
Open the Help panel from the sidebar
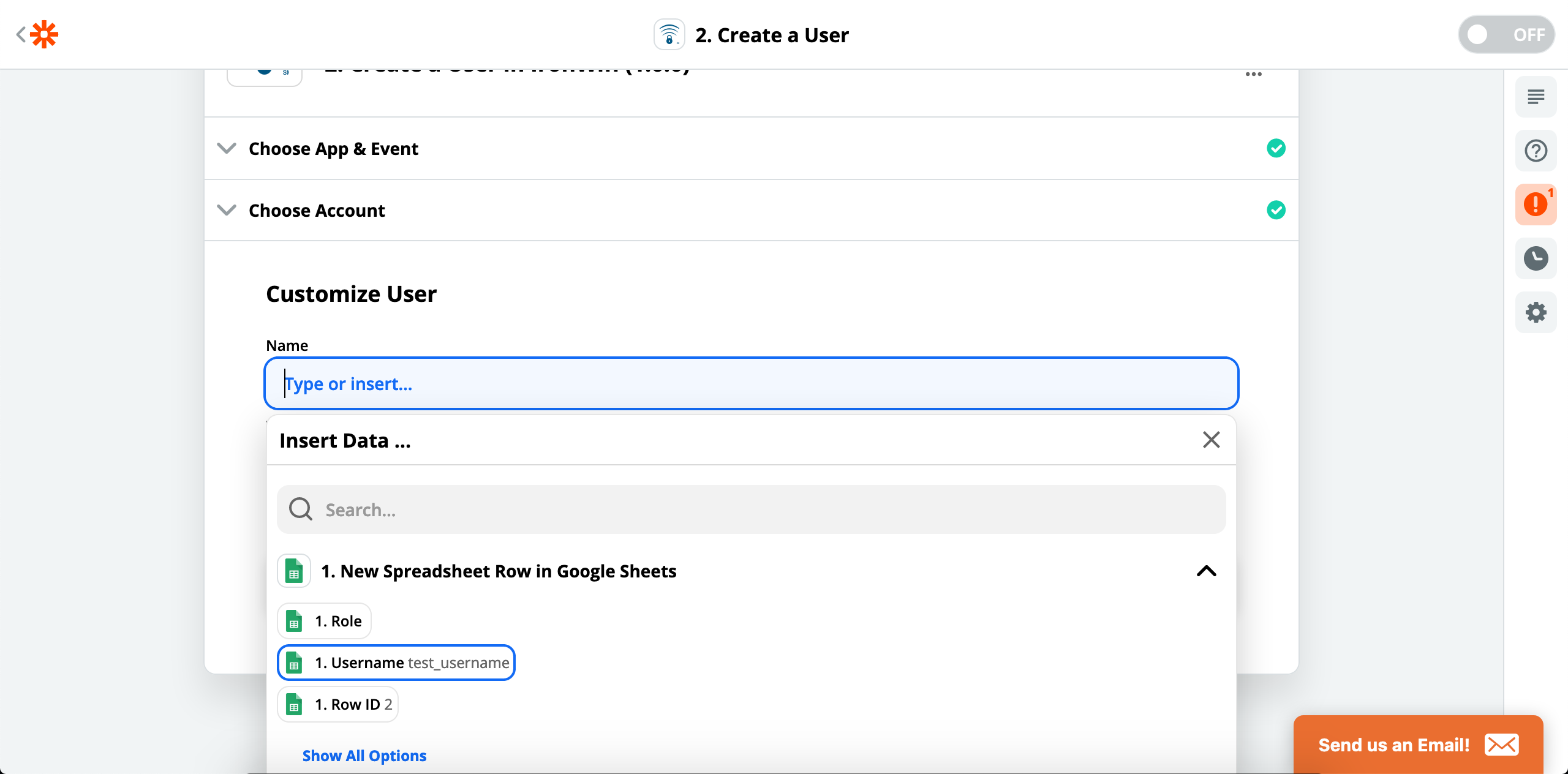coord(1536,151)
